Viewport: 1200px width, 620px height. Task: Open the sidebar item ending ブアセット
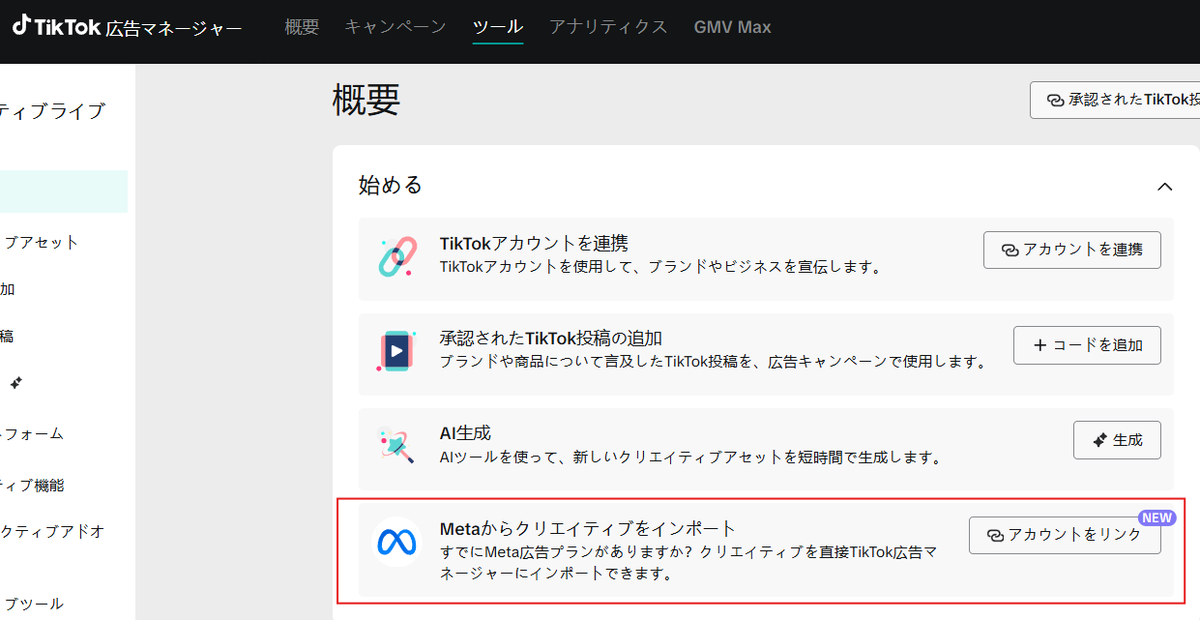click(x=40, y=242)
